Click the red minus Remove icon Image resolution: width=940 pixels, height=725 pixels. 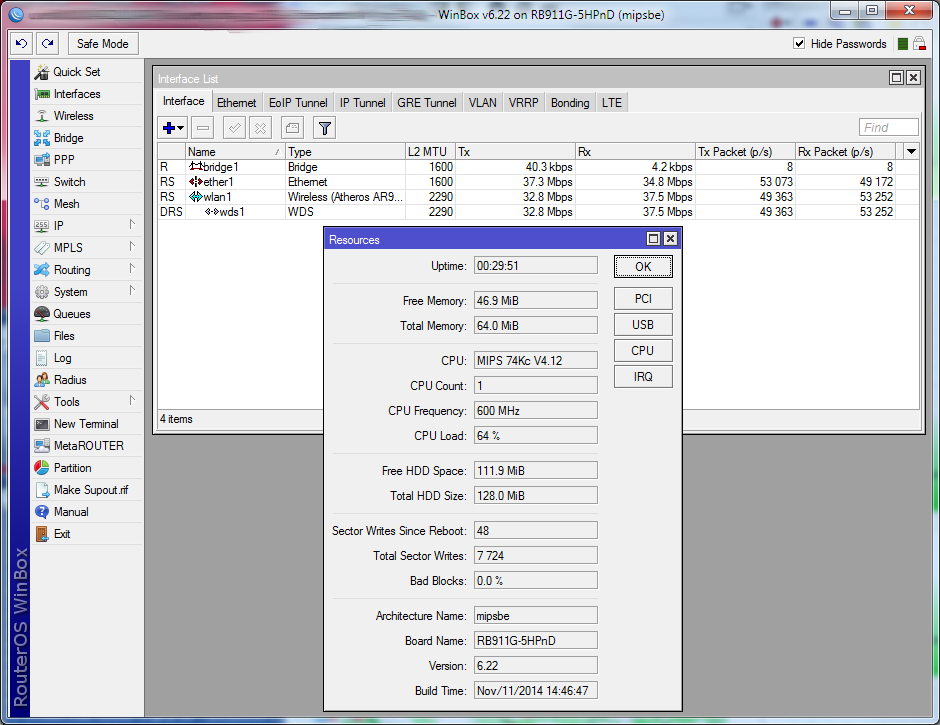tap(203, 128)
